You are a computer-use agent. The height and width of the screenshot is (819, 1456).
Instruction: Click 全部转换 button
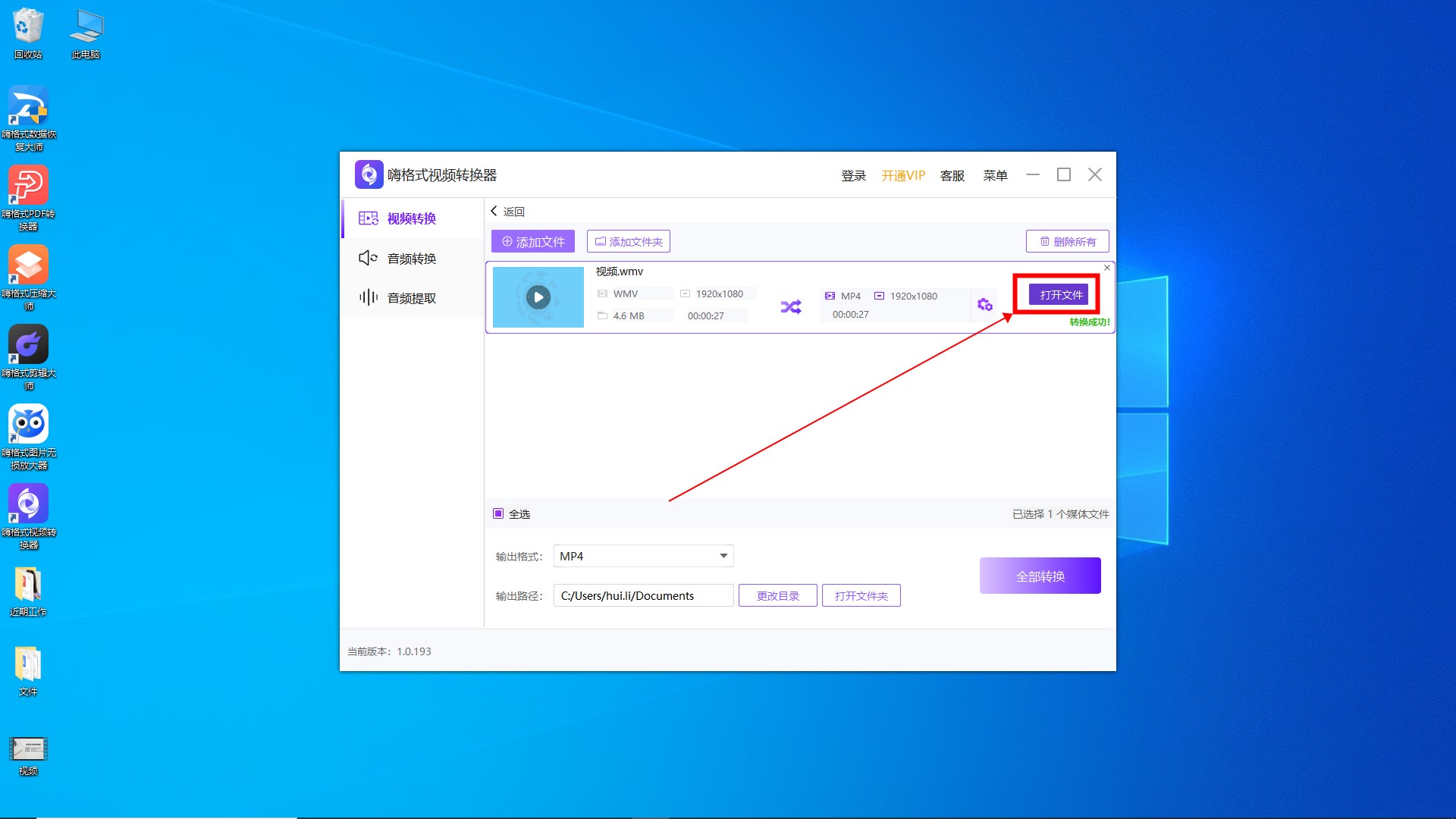pos(1040,576)
